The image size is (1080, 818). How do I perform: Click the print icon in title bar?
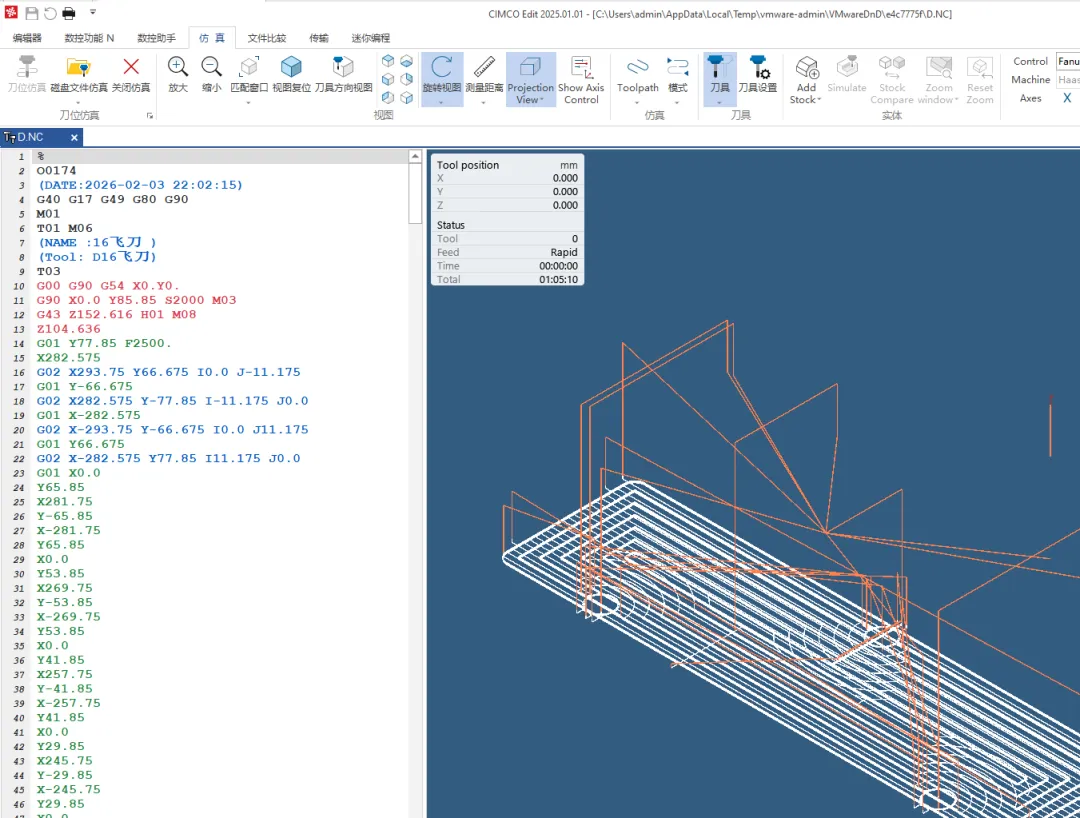[x=69, y=13]
